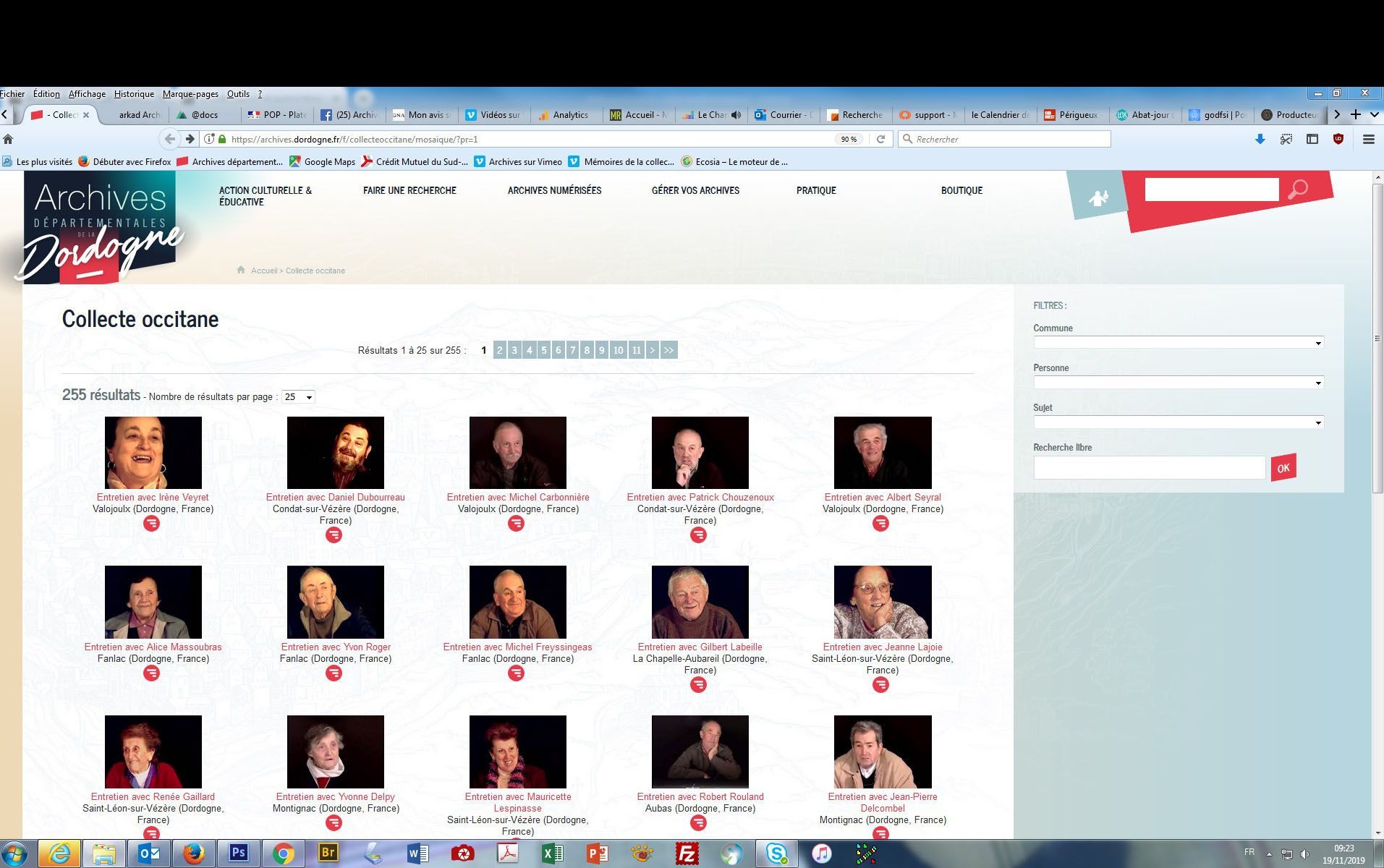Click the red search magnifier icon in header

1297,190
